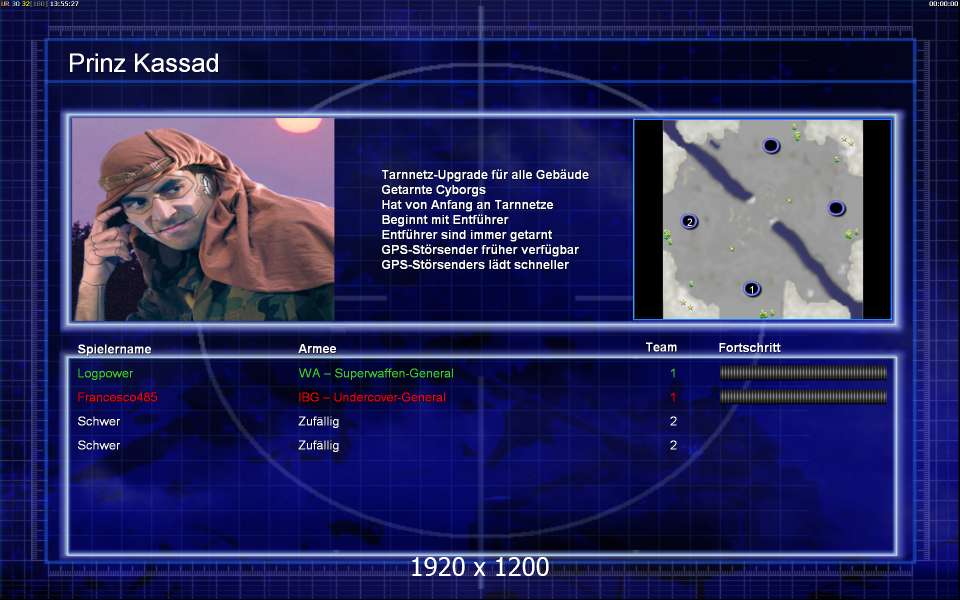The image size is (960, 600).
Task: Click the 'Fortschritt' column header
Action: [x=749, y=348]
